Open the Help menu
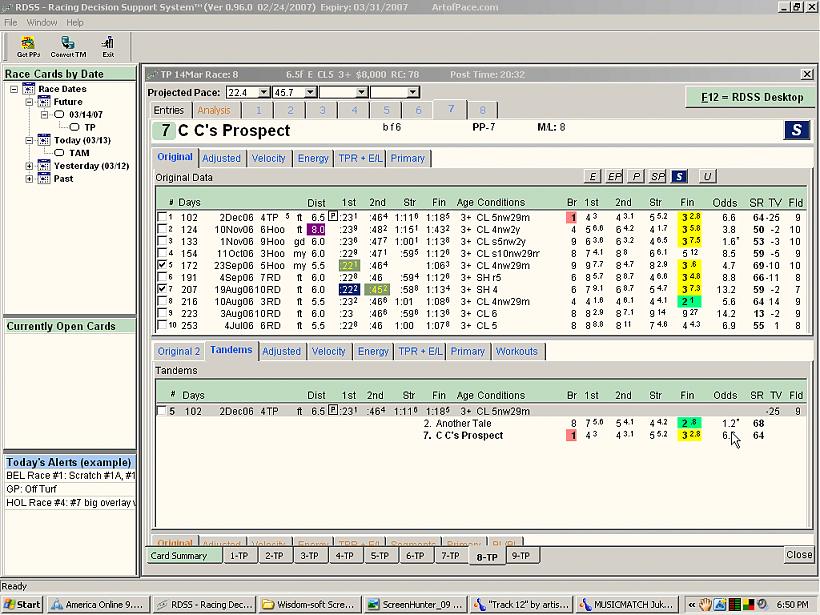This screenshot has height=615, width=820. pos(74,22)
